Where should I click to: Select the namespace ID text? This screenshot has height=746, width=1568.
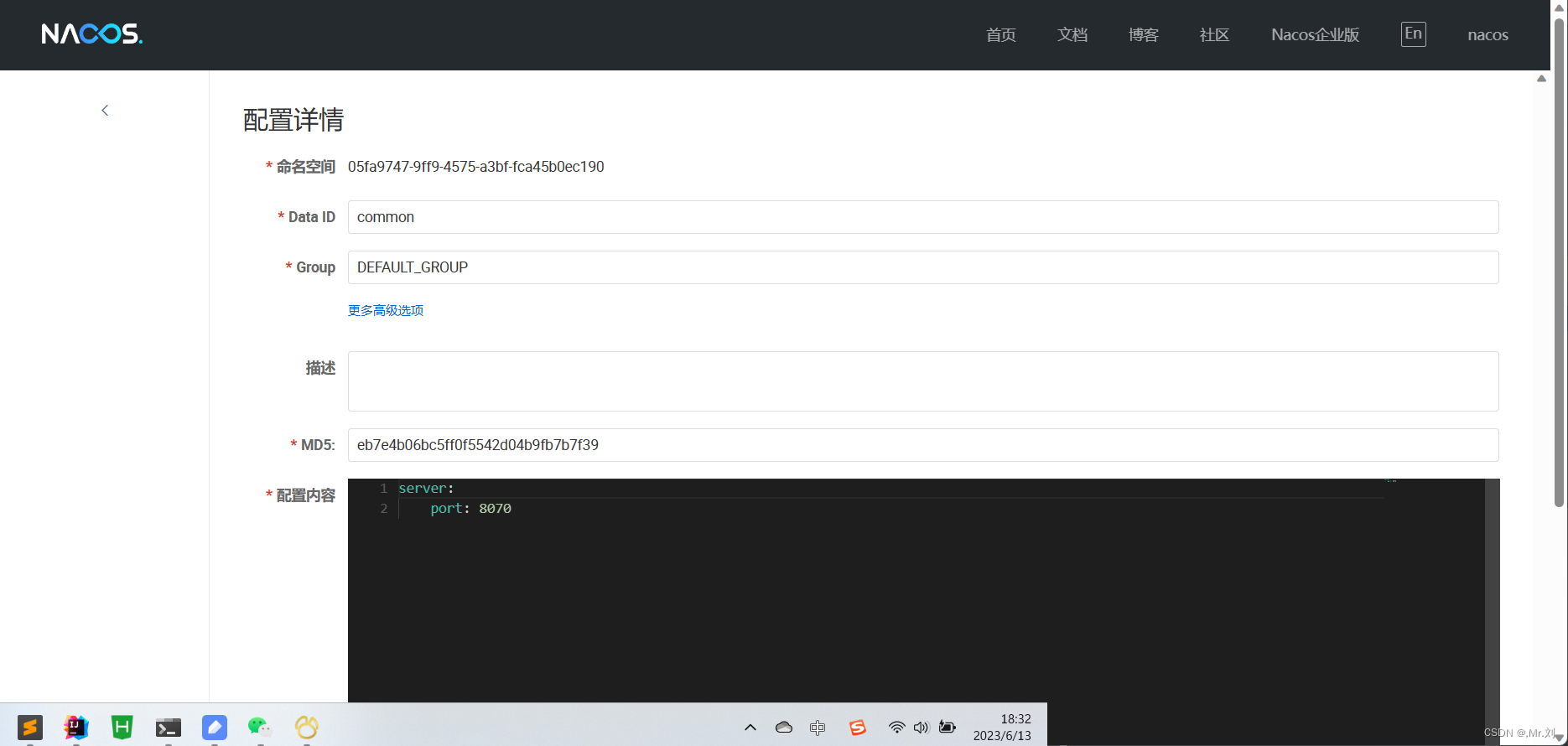coord(476,167)
